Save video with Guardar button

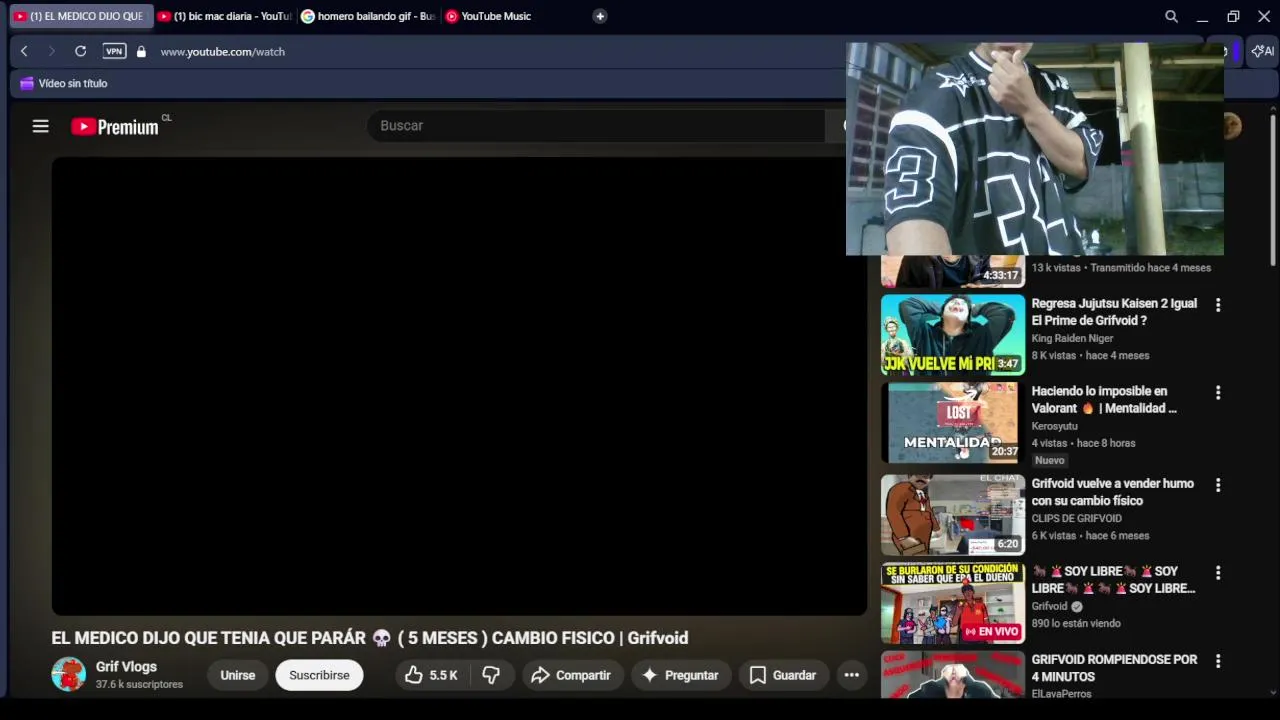click(x=783, y=675)
